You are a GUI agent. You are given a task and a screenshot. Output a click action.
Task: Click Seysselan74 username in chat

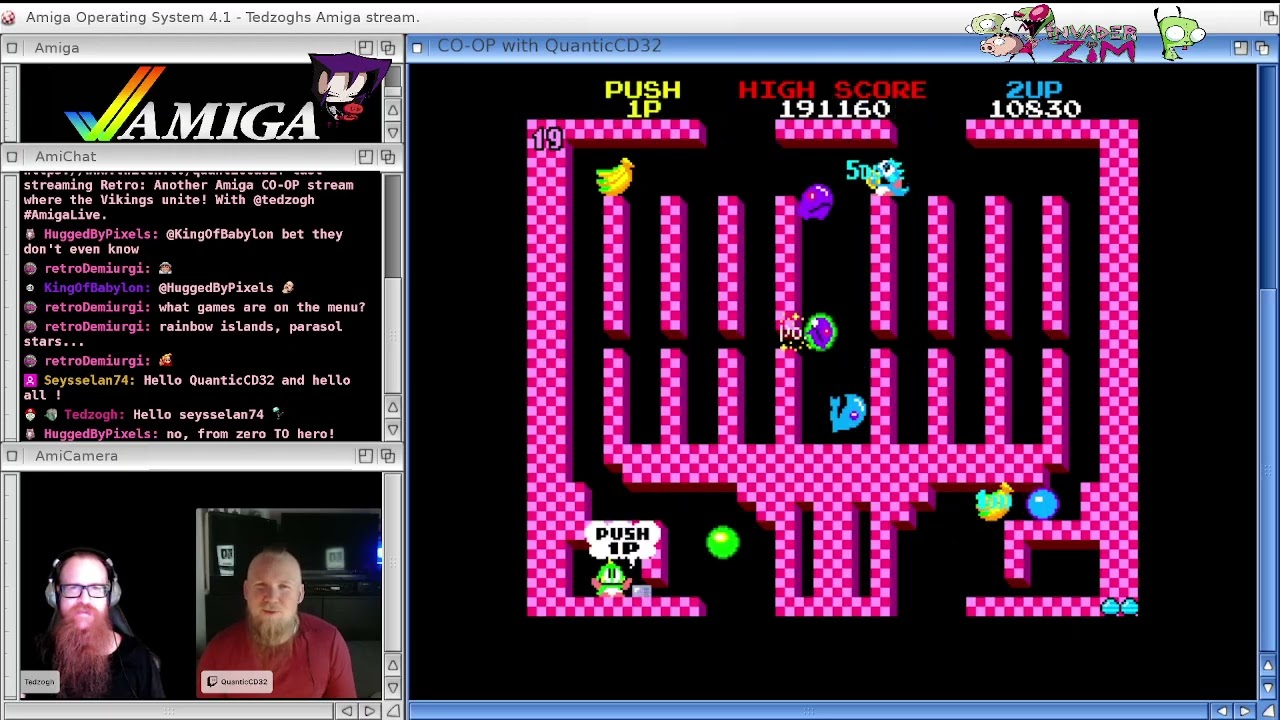click(89, 380)
